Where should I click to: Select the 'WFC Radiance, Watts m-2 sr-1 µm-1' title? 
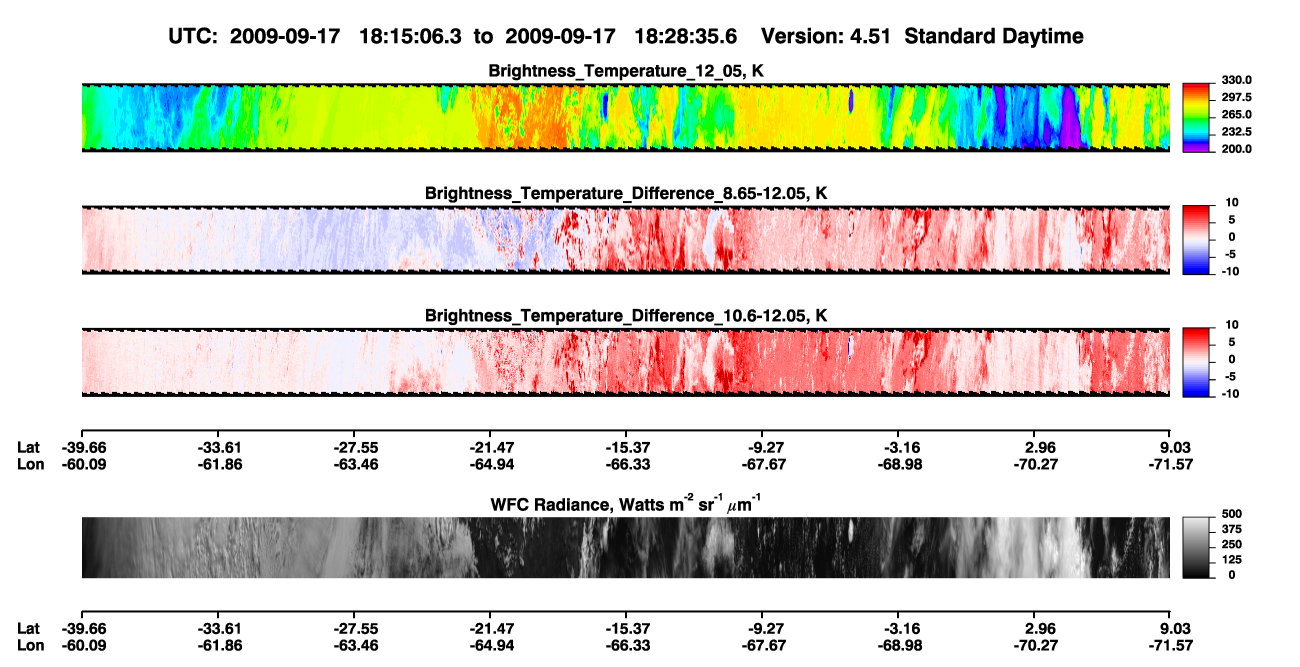tap(626, 503)
